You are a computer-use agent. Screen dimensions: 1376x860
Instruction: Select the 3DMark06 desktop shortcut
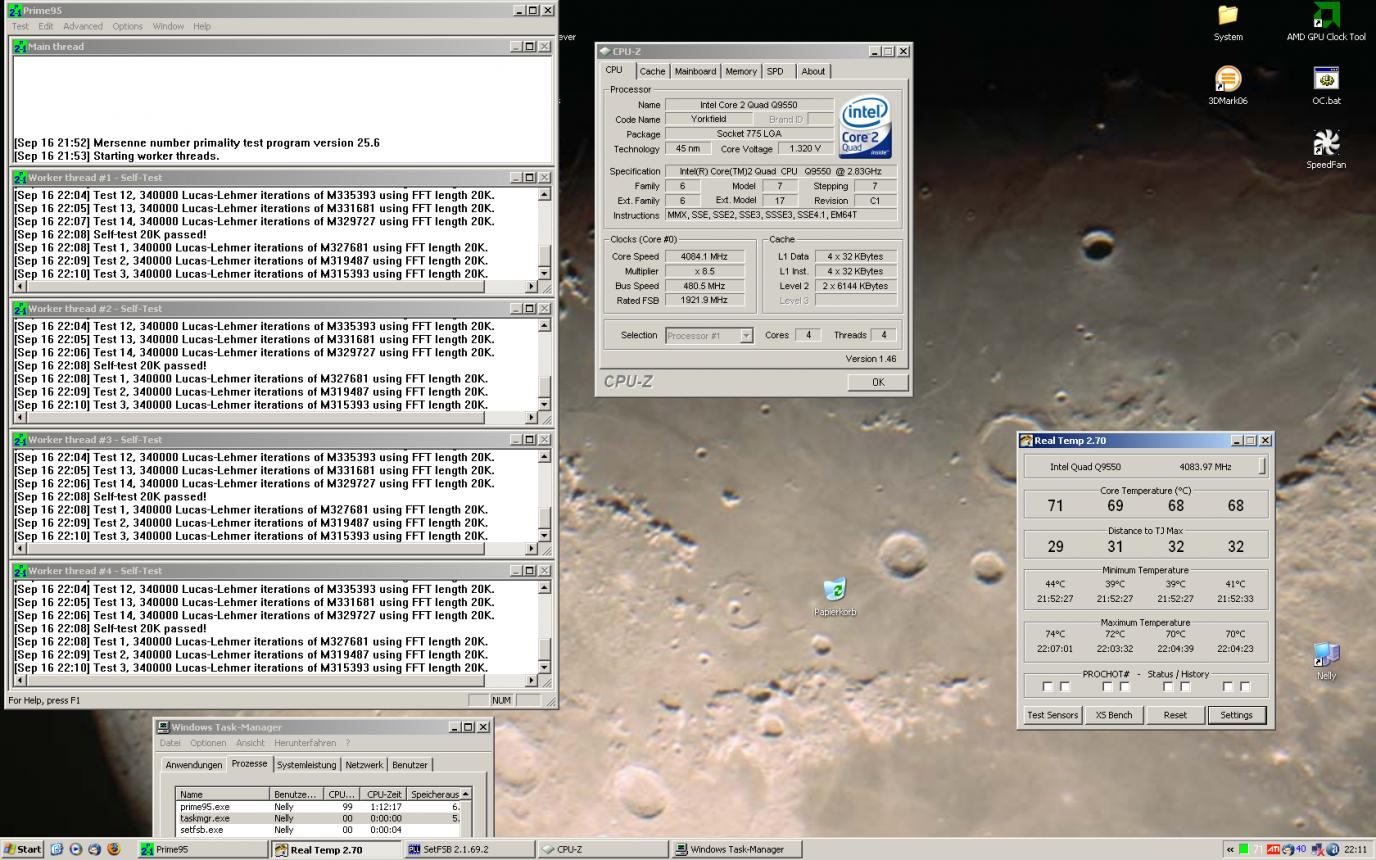(1228, 86)
